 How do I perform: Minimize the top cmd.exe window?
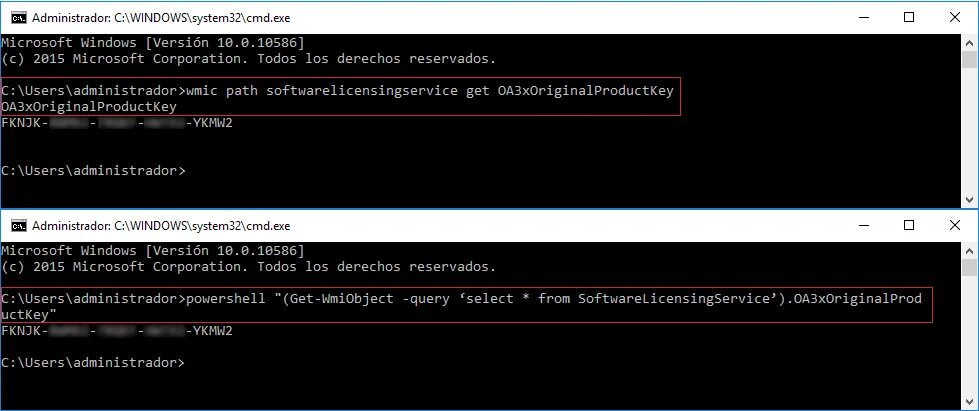[x=863, y=18]
